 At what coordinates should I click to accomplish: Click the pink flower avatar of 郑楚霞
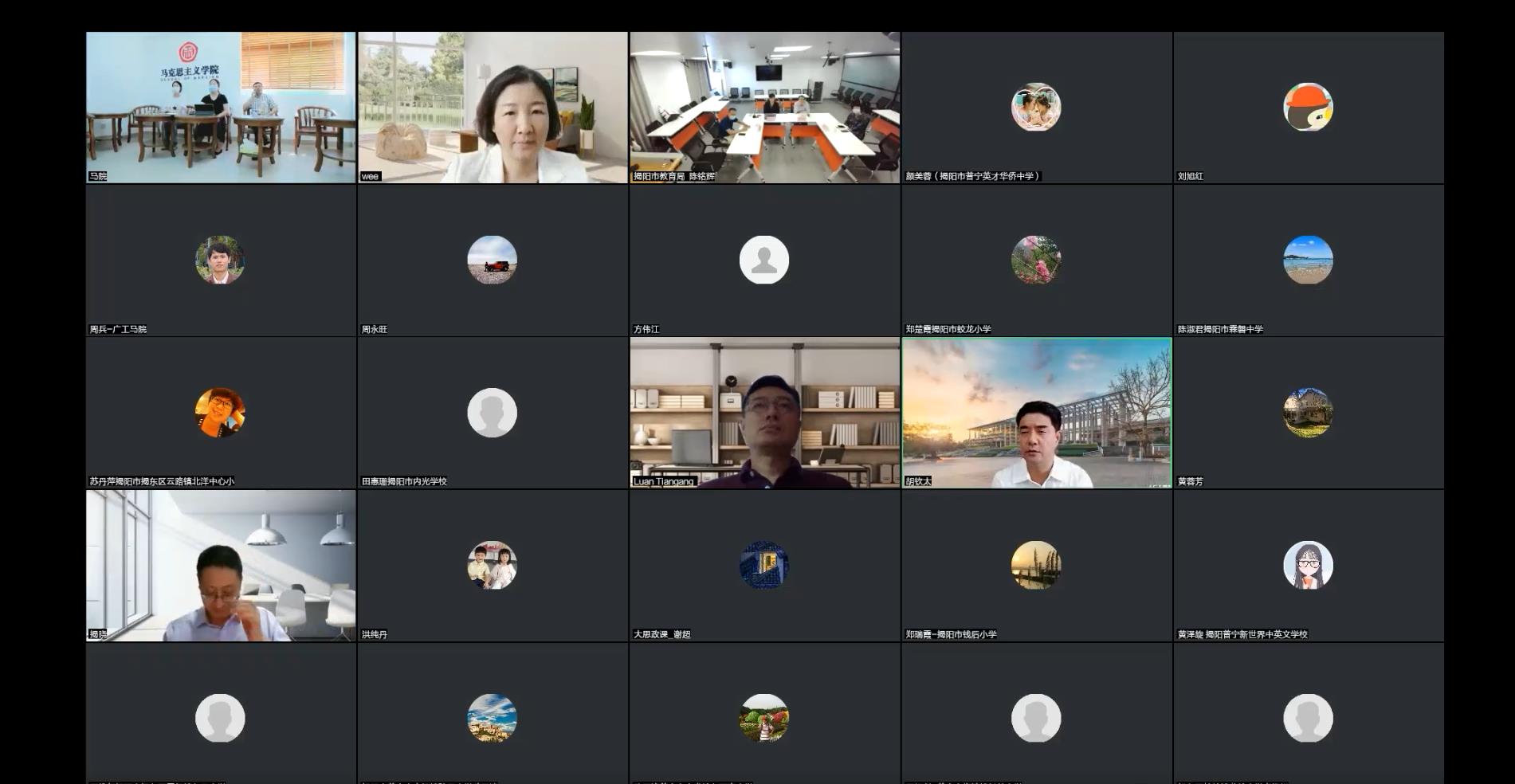[1035, 260]
